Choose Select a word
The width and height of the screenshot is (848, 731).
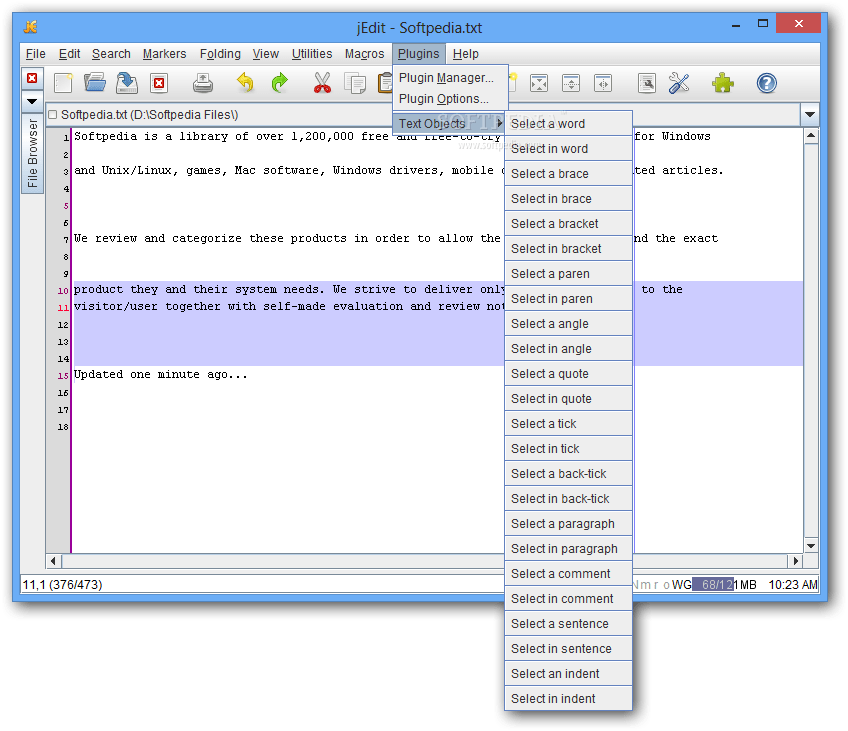click(x=568, y=124)
